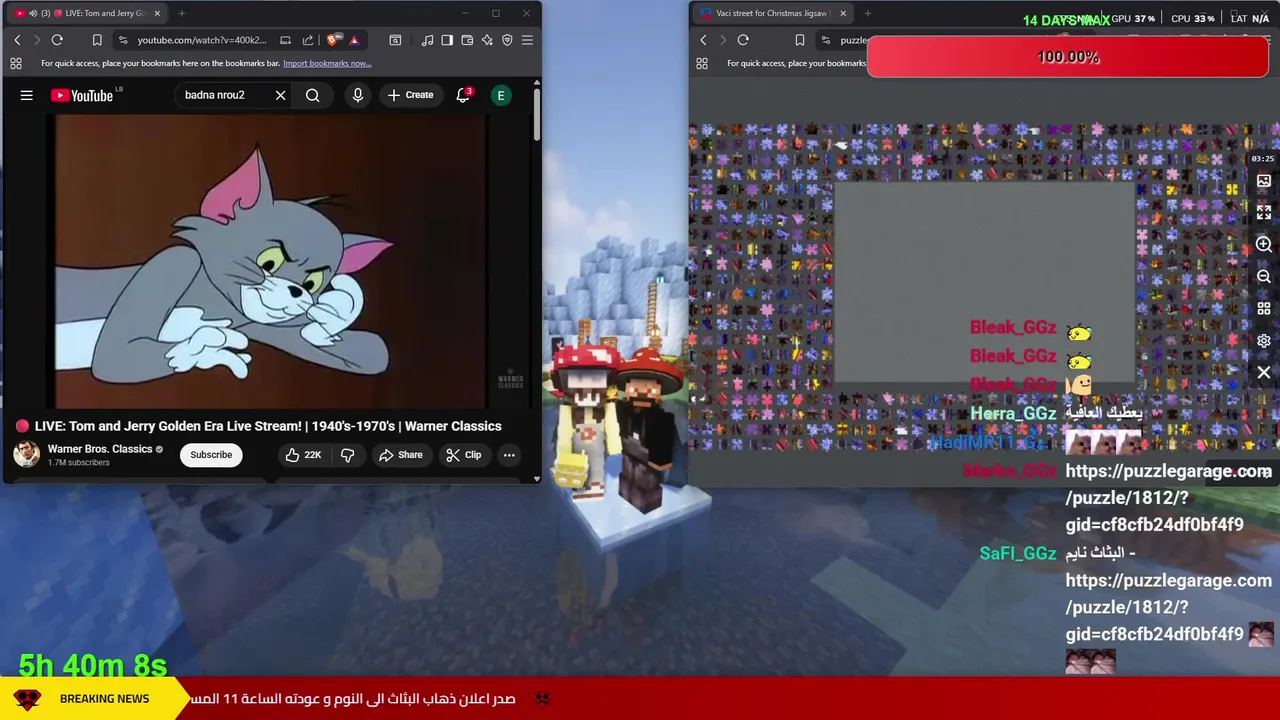Share the YouTube page link from address bar
1280x720 pixels.
[308, 40]
